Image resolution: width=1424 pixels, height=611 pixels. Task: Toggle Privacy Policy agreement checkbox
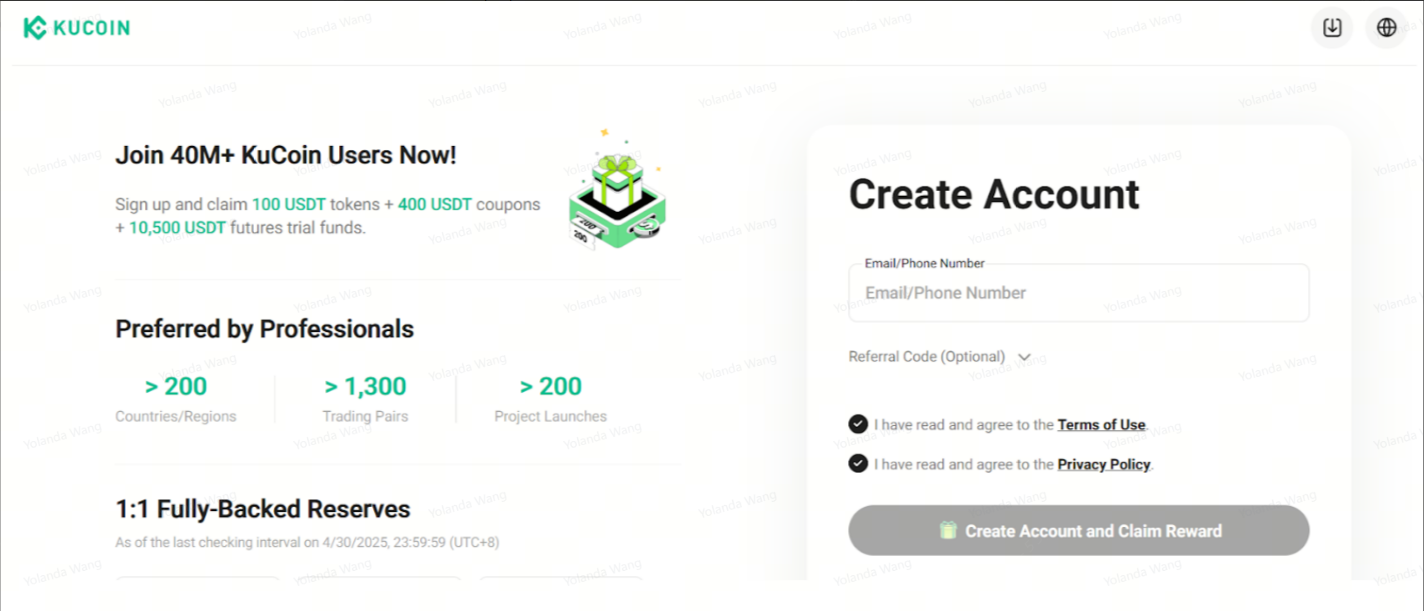[x=858, y=464]
